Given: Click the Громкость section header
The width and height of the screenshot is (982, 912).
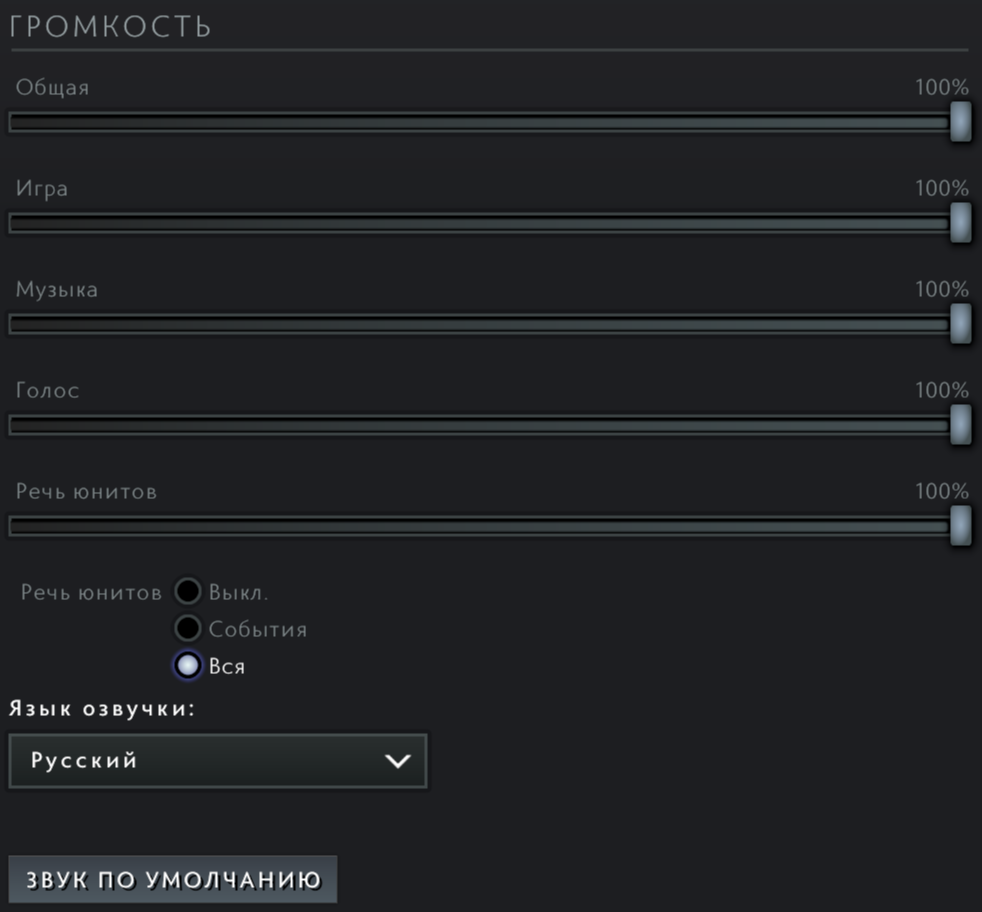Looking at the screenshot, I should [x=111, y=26].
